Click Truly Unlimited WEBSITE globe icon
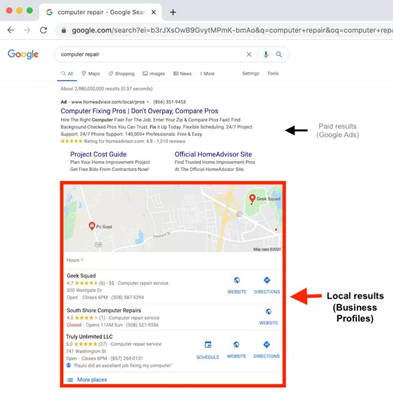This screenshot has width=393, height=398. pos(236,345)
